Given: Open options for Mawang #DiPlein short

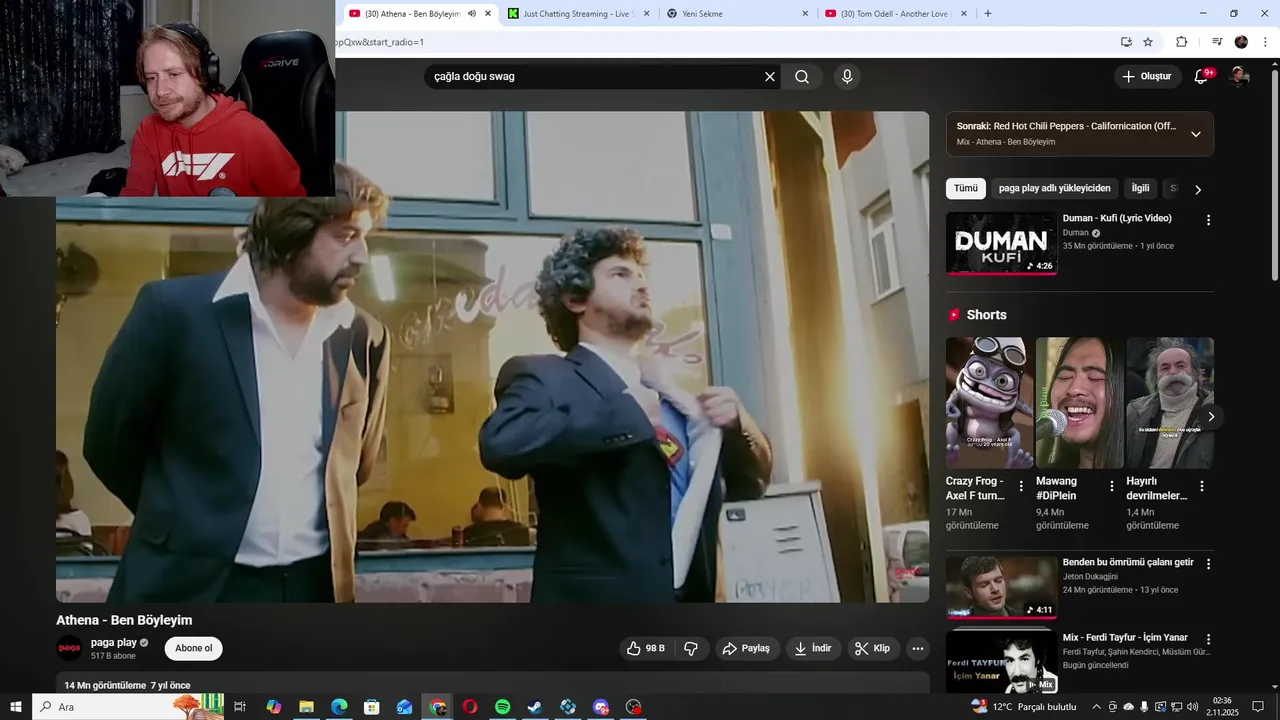Looking at the screenshot, I should [x=1111, y=486].
